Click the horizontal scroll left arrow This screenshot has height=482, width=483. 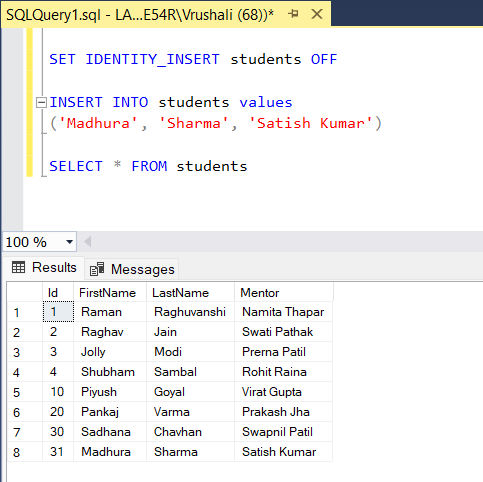pos(88,242)
